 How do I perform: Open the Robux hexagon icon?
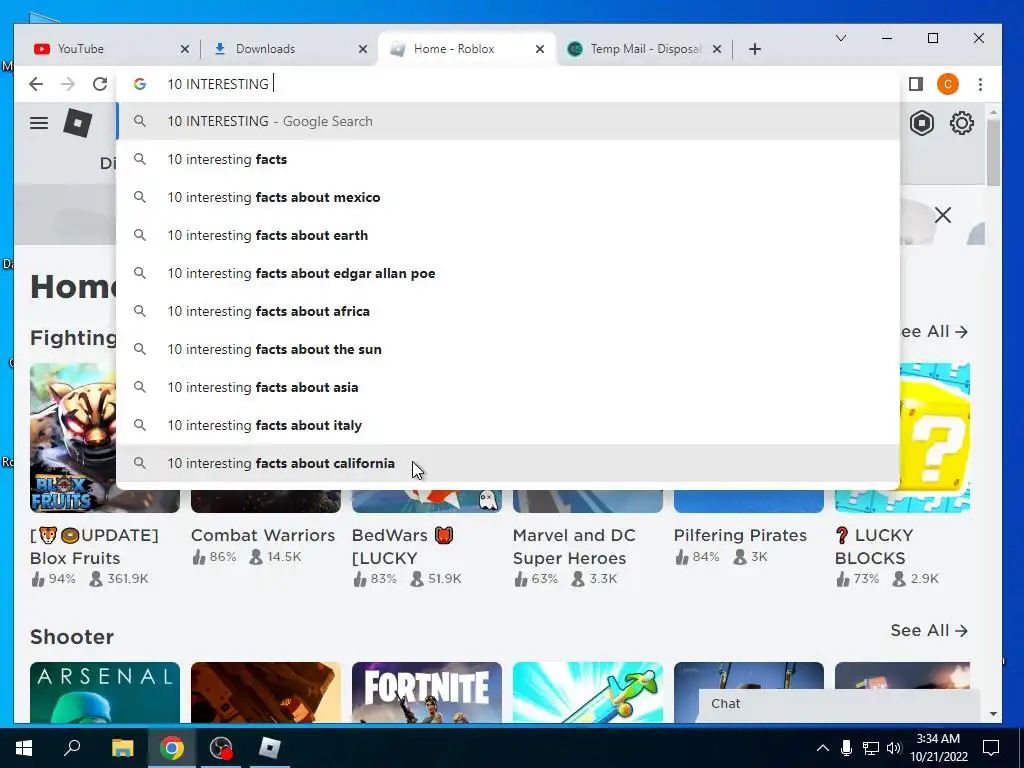pos(921,123)
